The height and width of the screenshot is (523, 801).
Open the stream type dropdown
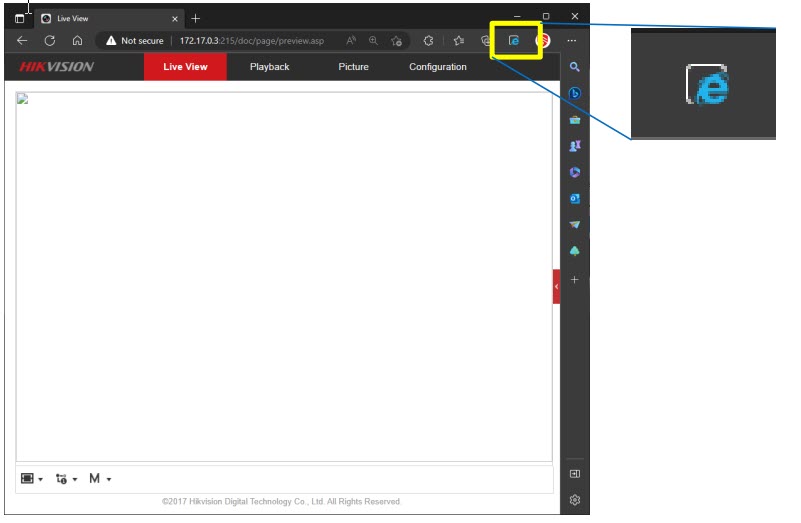(x=67, y=479)
